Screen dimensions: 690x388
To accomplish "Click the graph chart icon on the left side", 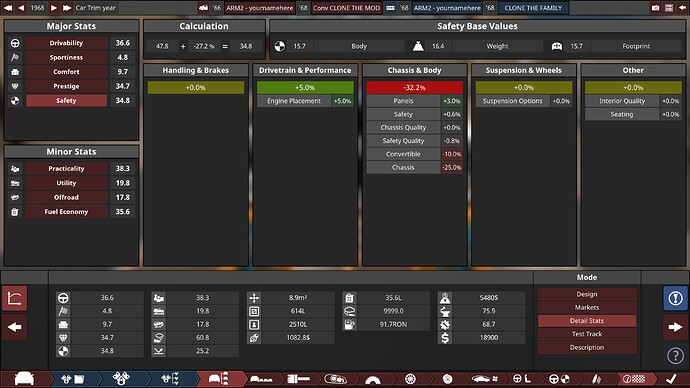I will click(15, 299).
